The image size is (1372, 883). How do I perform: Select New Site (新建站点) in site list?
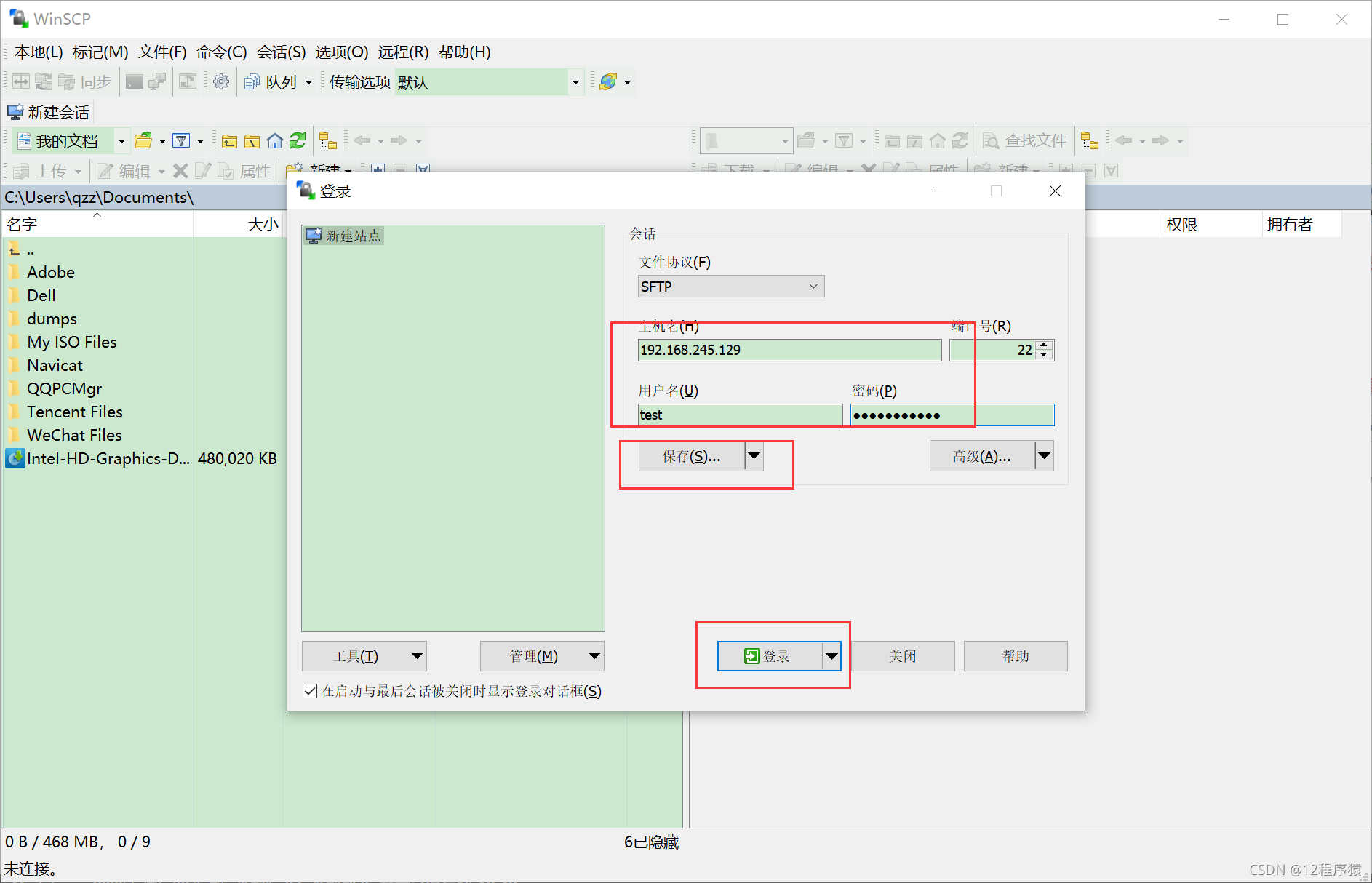tap(344, 236)
